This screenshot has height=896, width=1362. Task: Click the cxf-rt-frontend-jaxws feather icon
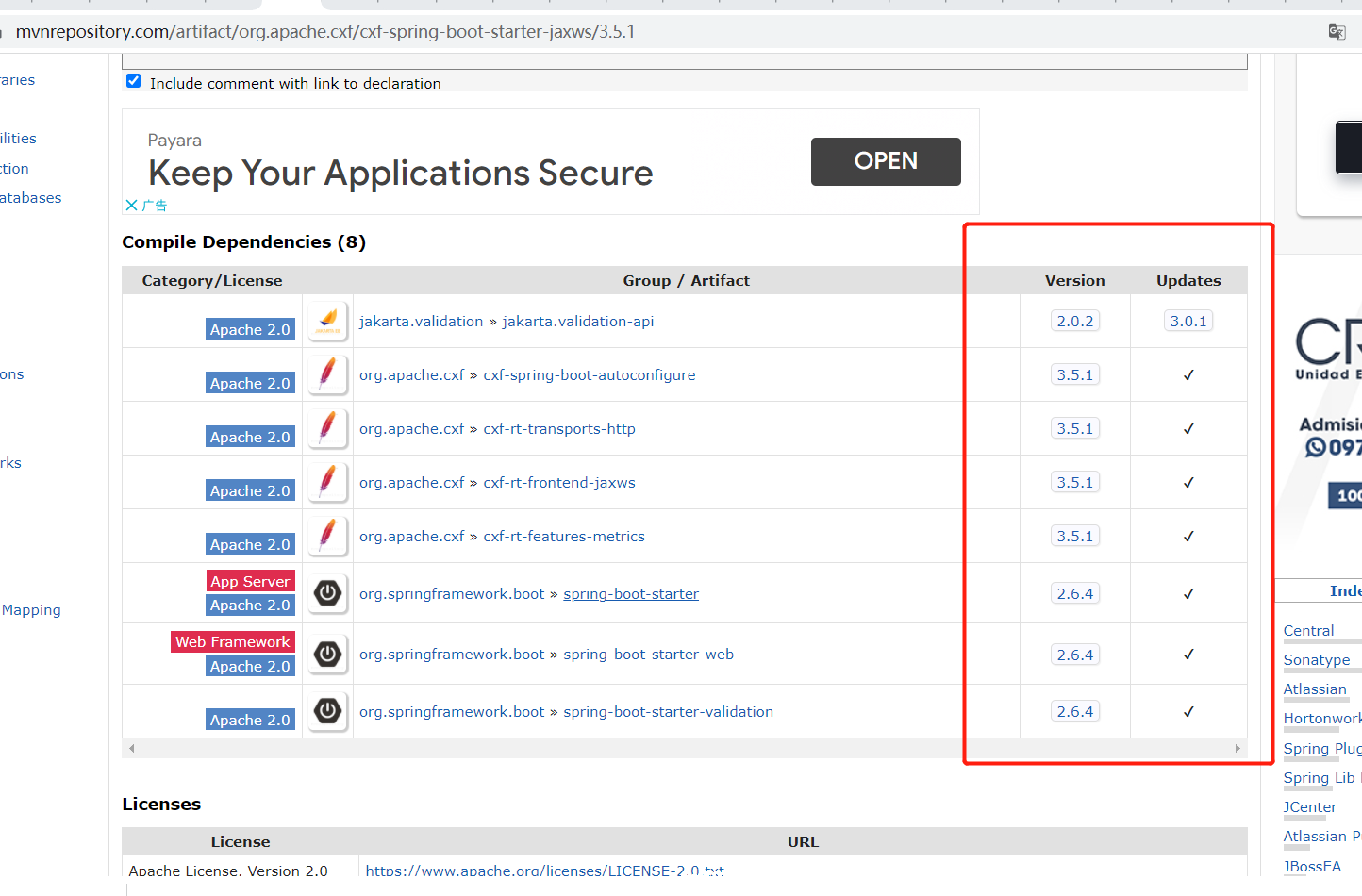[x=327, y=482]
